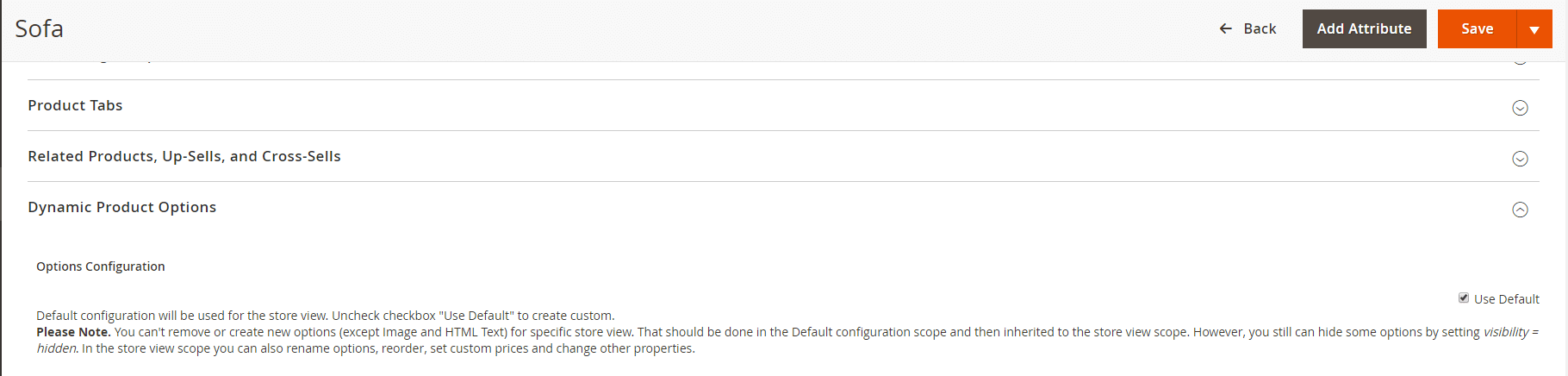Screen dimensions: 1568x376
Task: Select the Options Configuration heading
Action: tap(101, 266)
